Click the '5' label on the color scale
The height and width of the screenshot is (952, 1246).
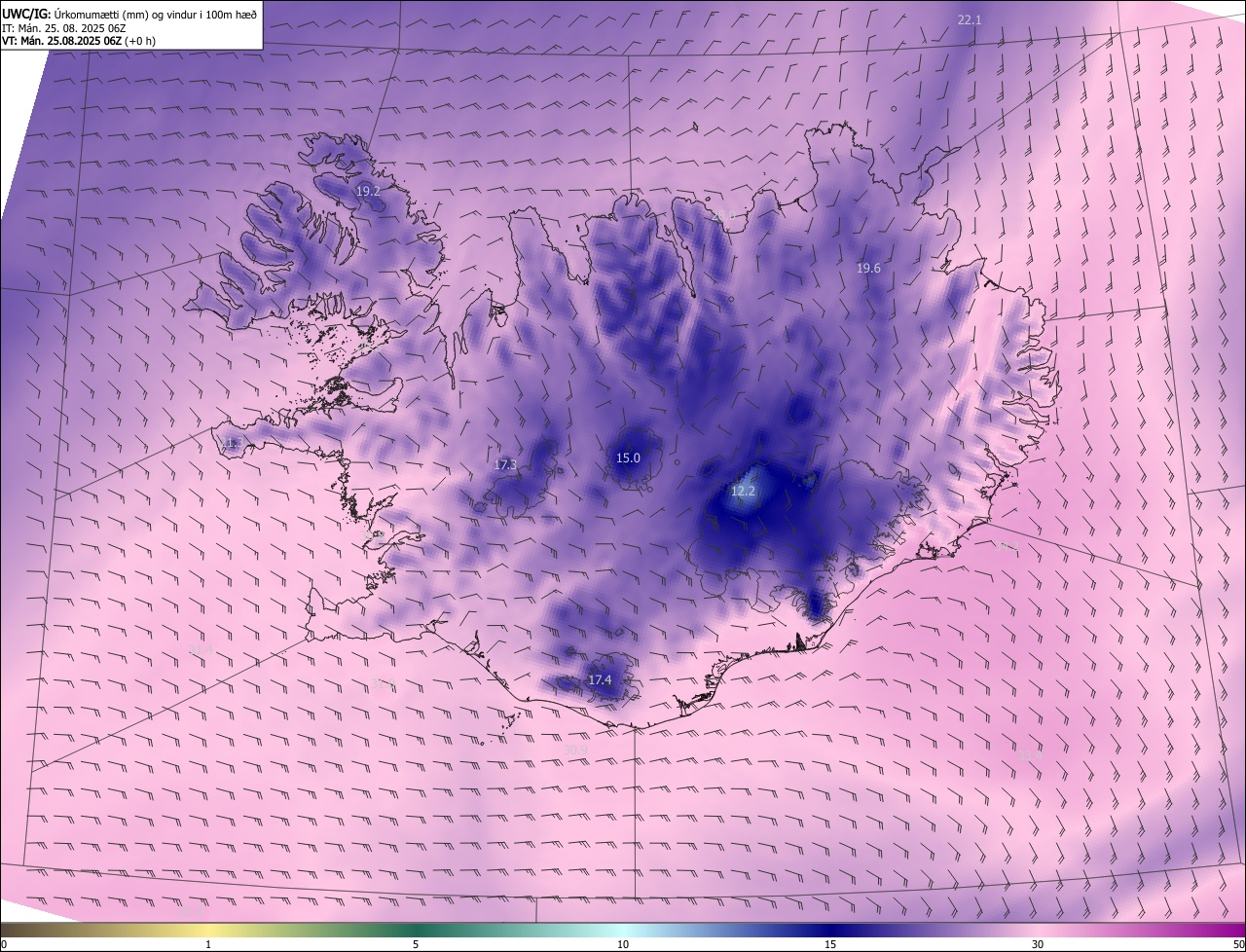point(416,944)
